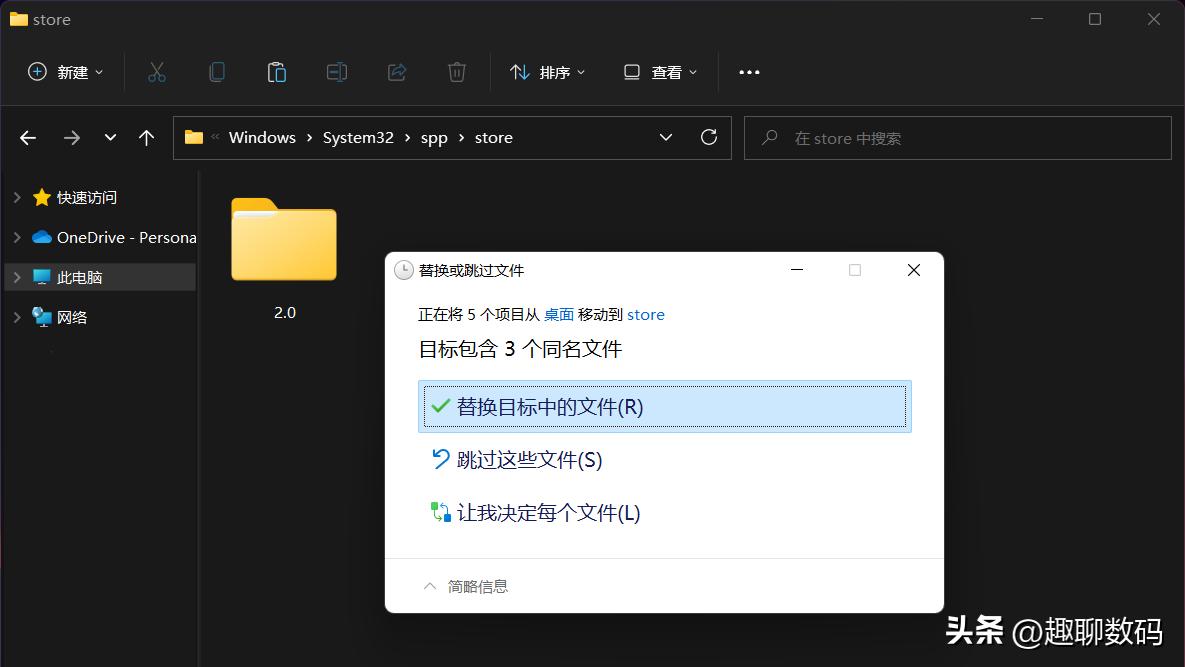Click the Share icon in the toolbar
1185x667 pixels.
pos(396,71)
